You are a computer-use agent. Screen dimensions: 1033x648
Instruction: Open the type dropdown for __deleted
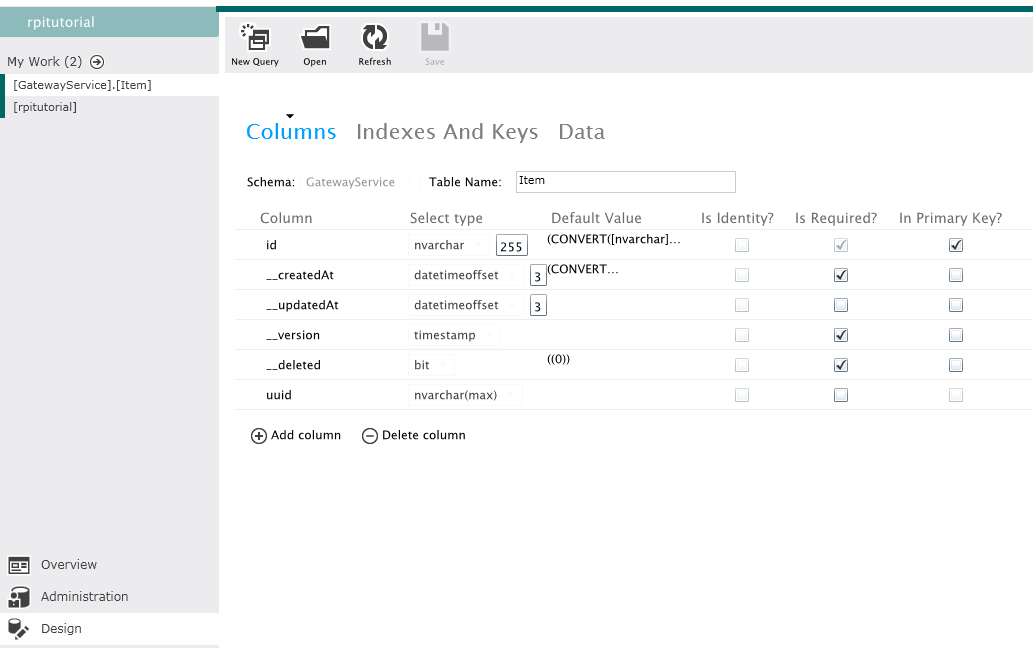click(444, 365)
